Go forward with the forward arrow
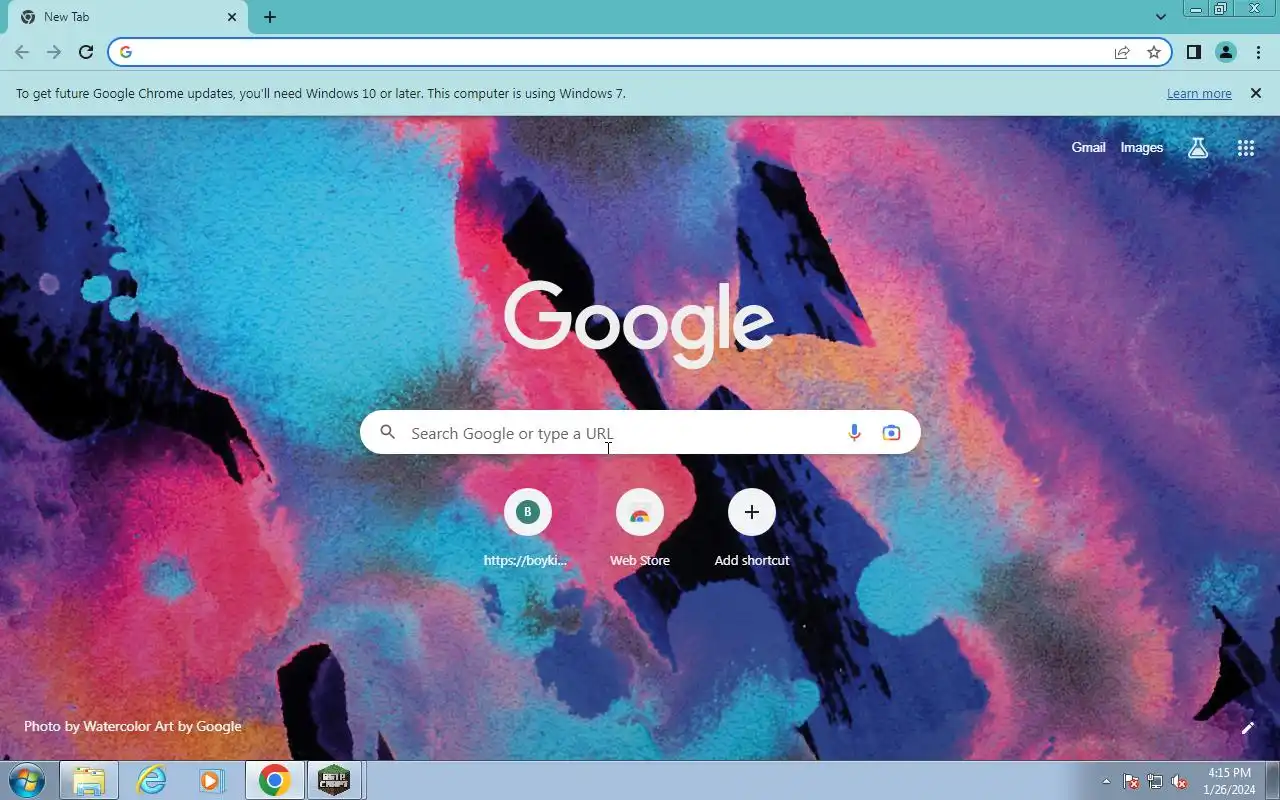 (x=54, y=52)
